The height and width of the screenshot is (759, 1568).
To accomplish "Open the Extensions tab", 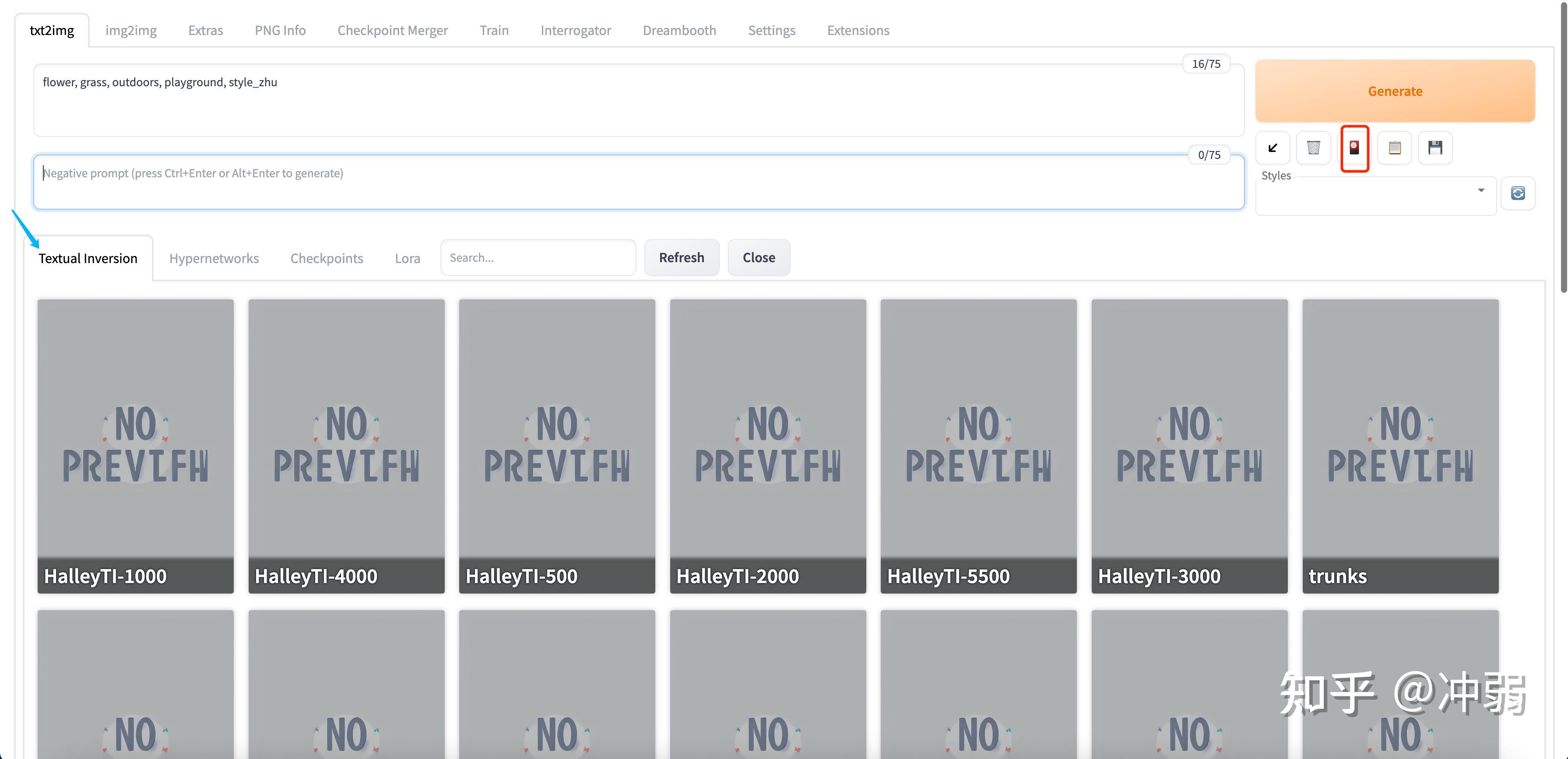I will click(858, 31).
